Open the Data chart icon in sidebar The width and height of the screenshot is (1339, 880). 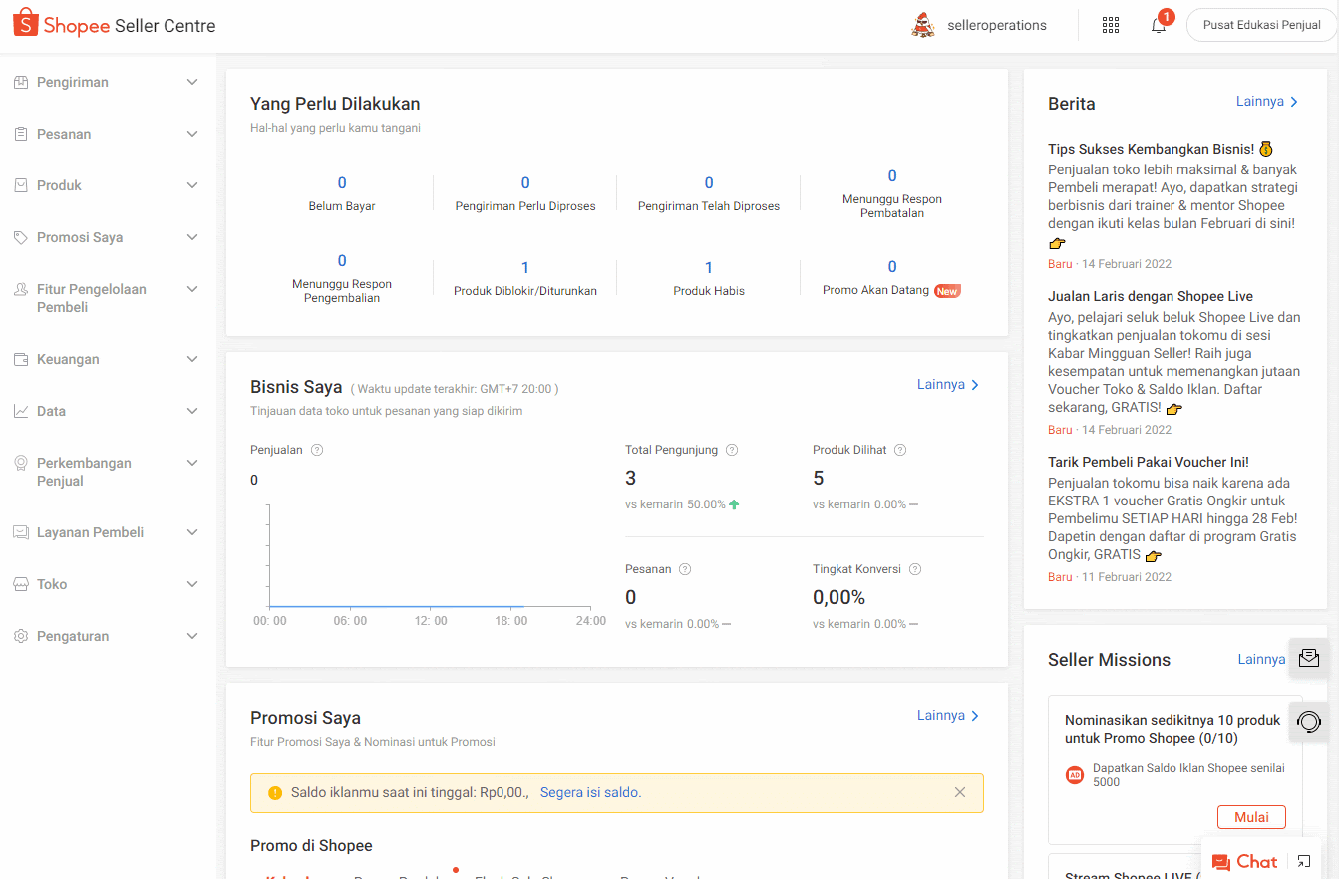click(22, 410)
